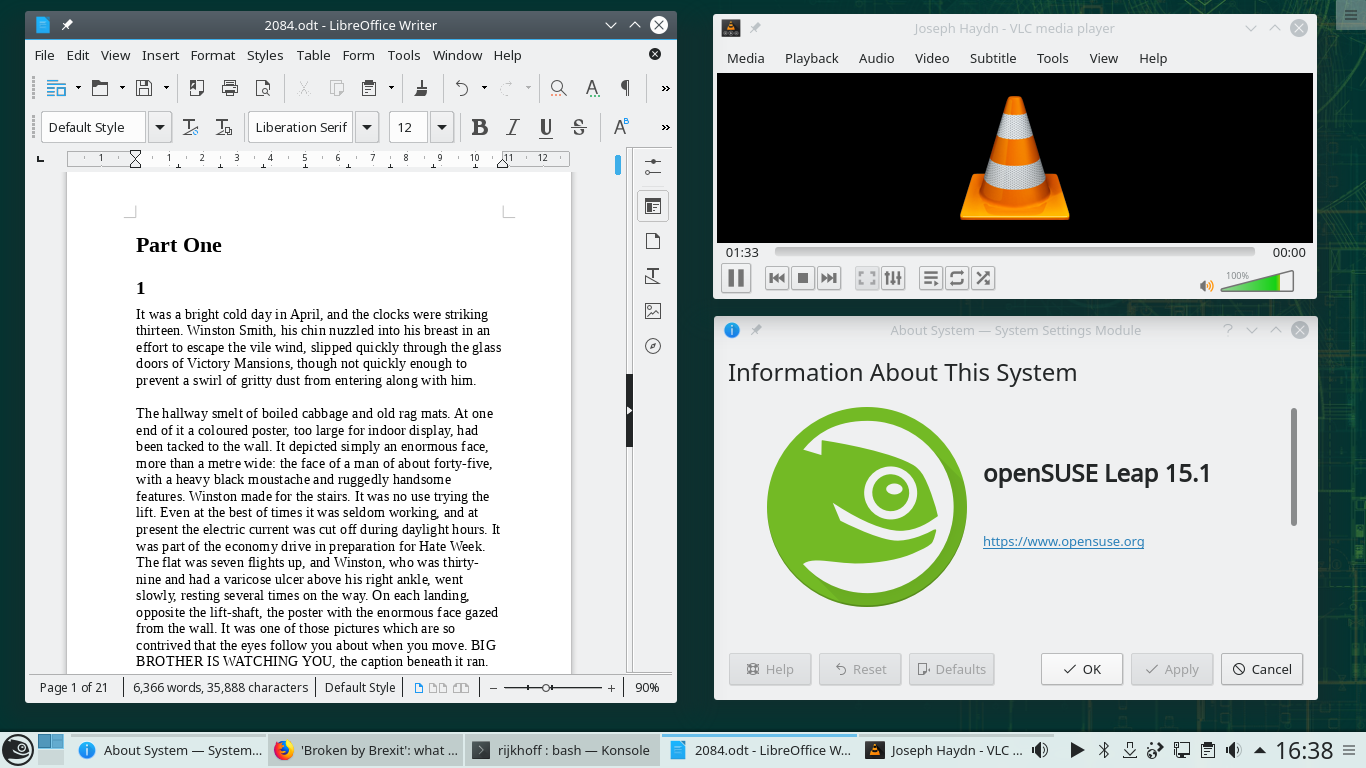Screen dimensions: 1366x768
Task: Toggle VLC loop repeat mode
Action: (957, 278)
